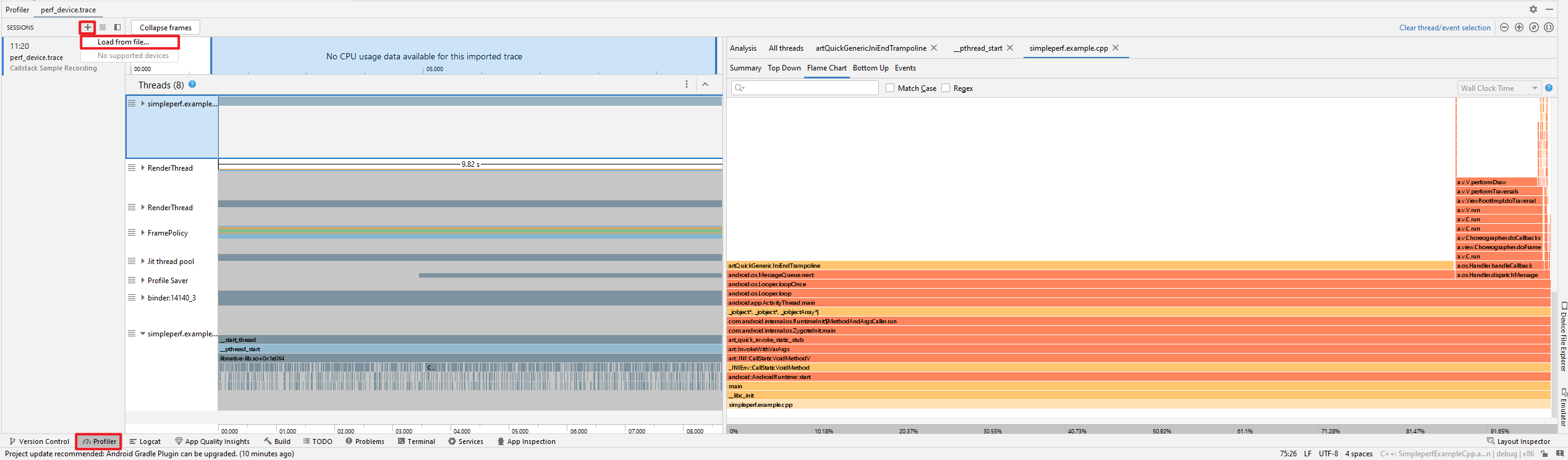This screenshot has height=460, width=1568.
Task: Open the Threads three-dot options menu
Action: (x=686, y=85)
